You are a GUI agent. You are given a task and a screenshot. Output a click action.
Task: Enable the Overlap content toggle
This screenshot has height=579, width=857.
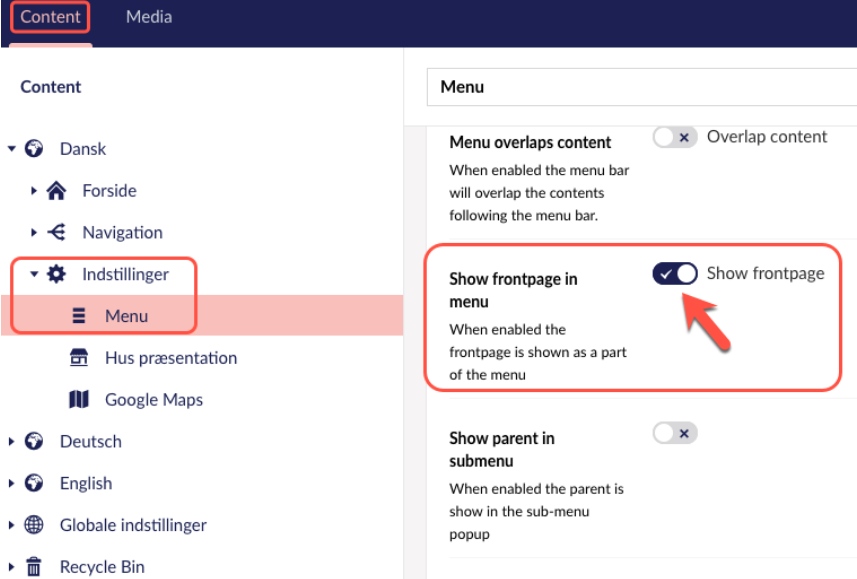pyautogui.click(x=675, y=137)
